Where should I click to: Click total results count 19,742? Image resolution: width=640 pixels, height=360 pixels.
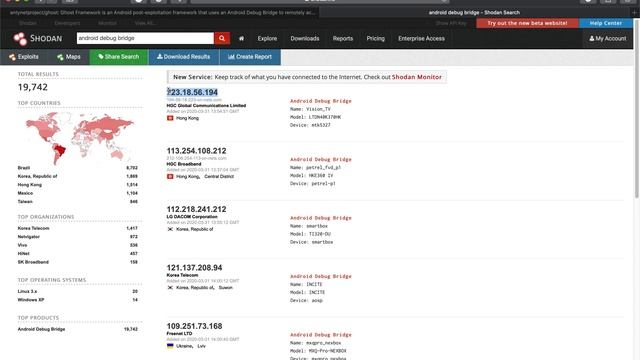click(33, 87)
